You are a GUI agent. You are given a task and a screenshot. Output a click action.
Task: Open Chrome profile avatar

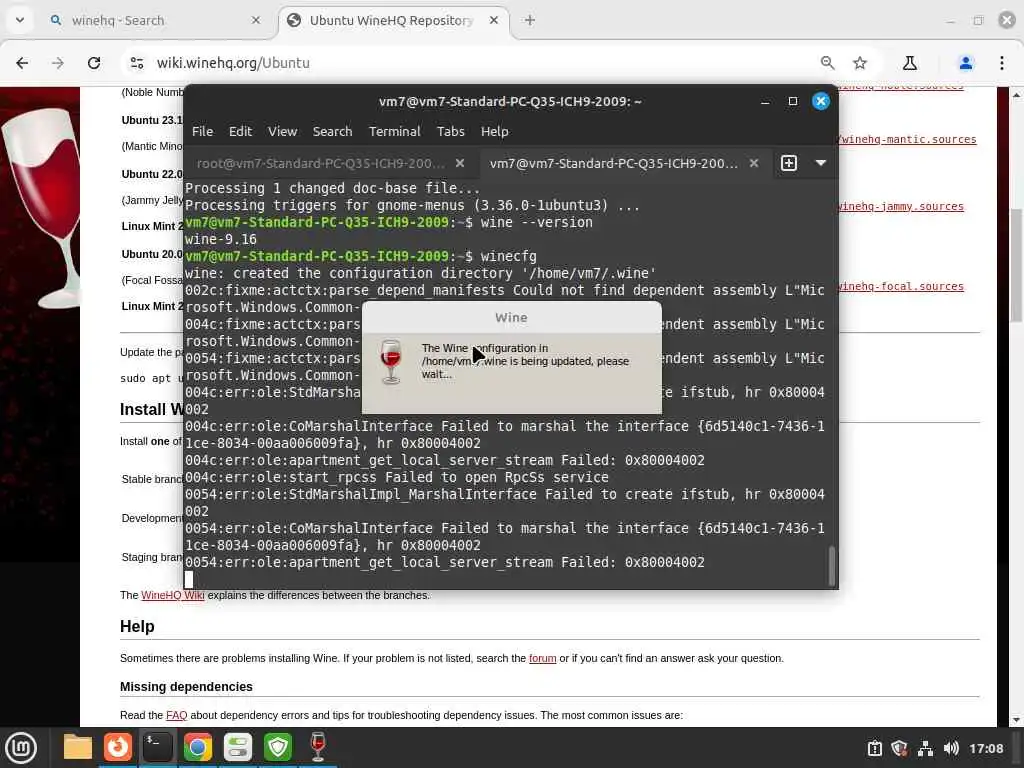click(966, 63)
